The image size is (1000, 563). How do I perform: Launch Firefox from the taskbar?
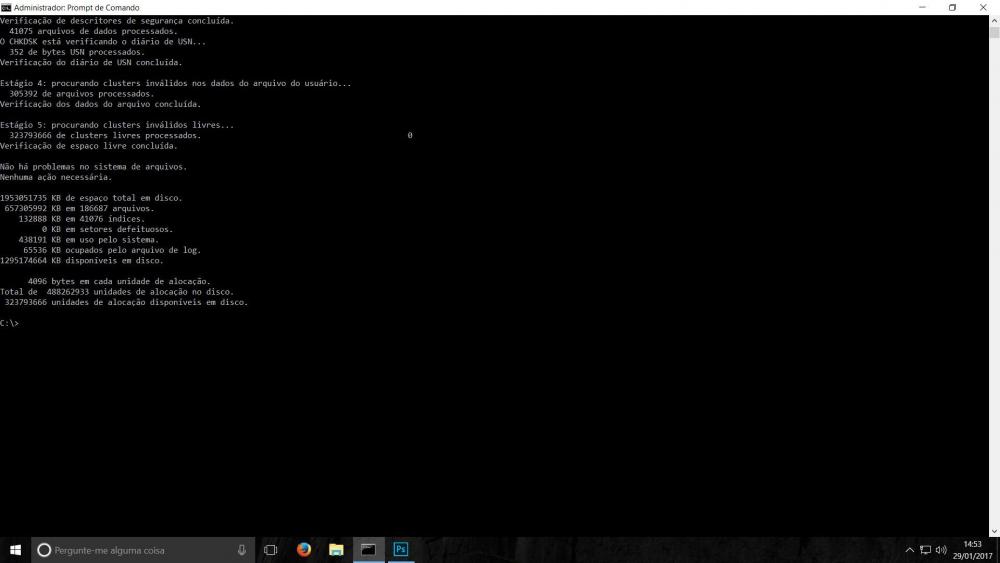[x=304, y=550]
